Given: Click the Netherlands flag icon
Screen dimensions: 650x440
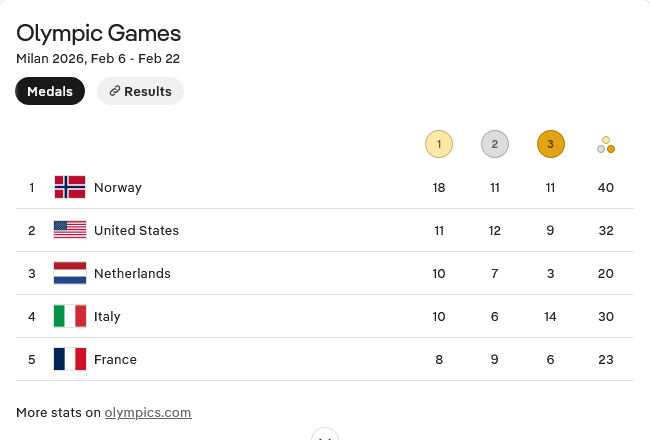Looking at the screenshot, I should pyautogui.click(x=70, y=273).
